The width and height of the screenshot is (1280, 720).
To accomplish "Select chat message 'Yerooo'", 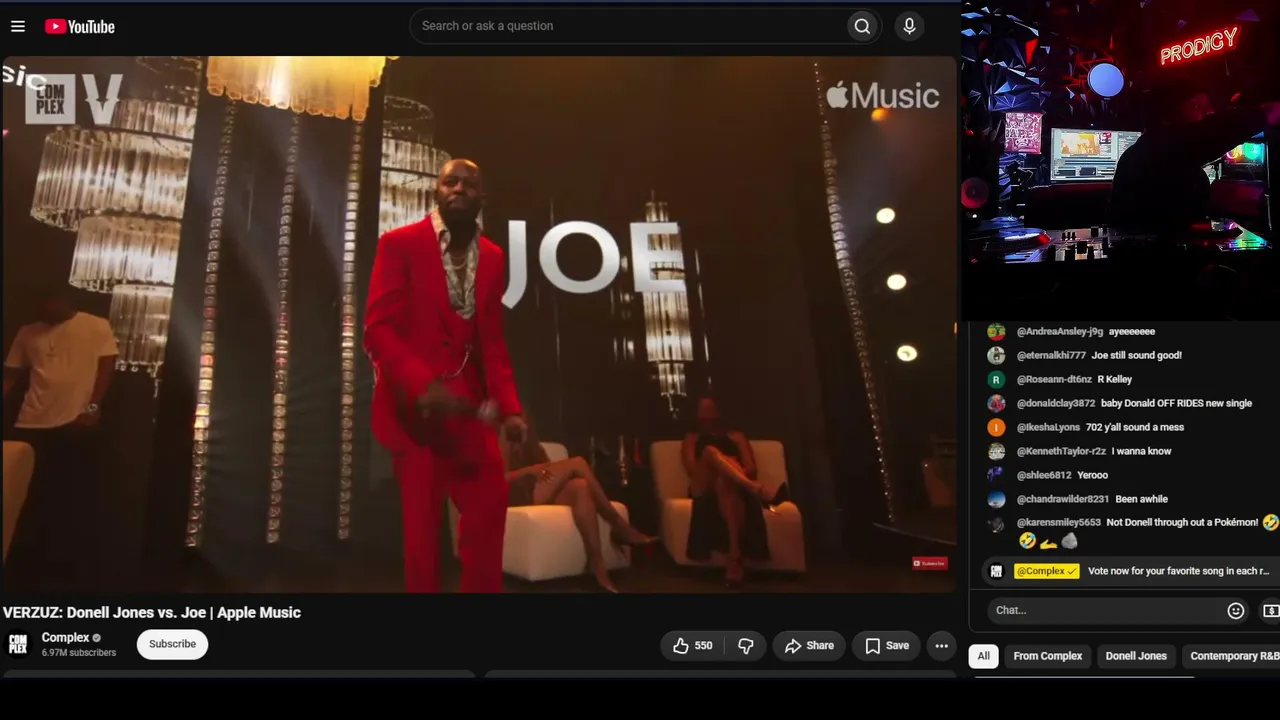I will [1092, 476].
